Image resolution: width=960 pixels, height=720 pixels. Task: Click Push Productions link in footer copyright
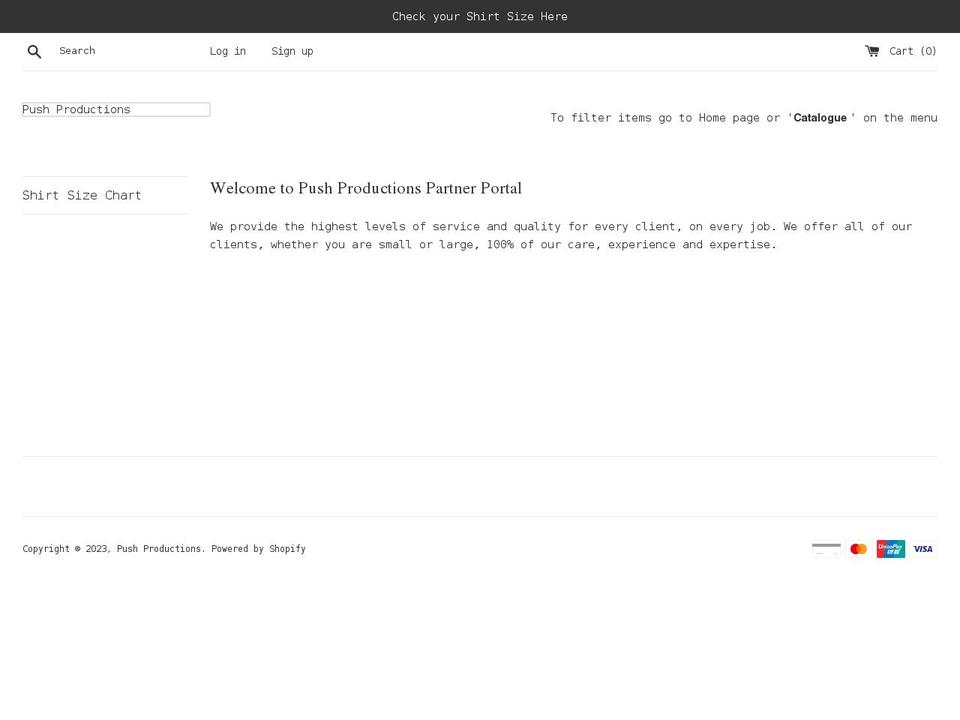tap(159, 549)
